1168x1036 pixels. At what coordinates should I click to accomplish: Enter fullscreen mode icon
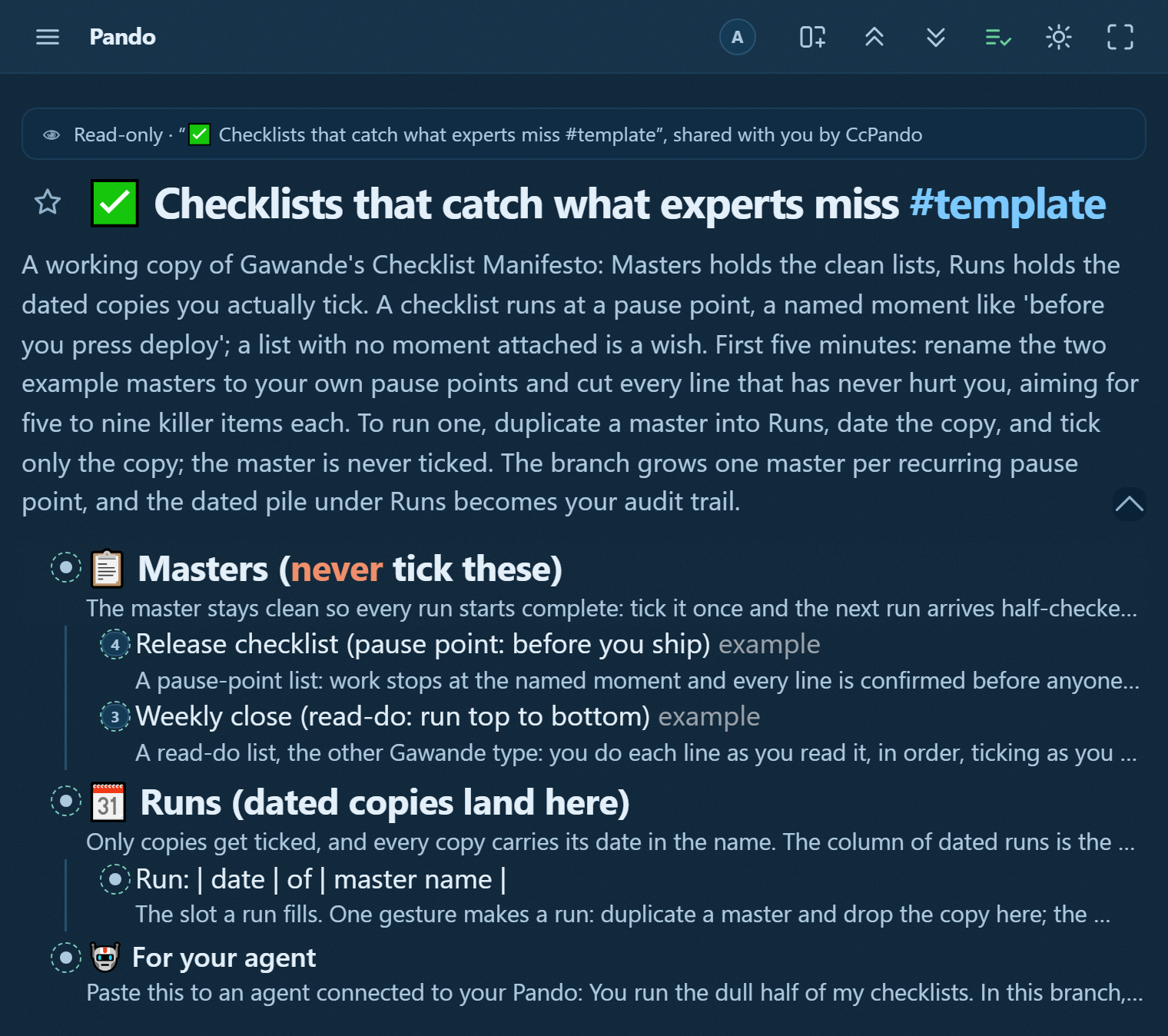[1120, 37]
